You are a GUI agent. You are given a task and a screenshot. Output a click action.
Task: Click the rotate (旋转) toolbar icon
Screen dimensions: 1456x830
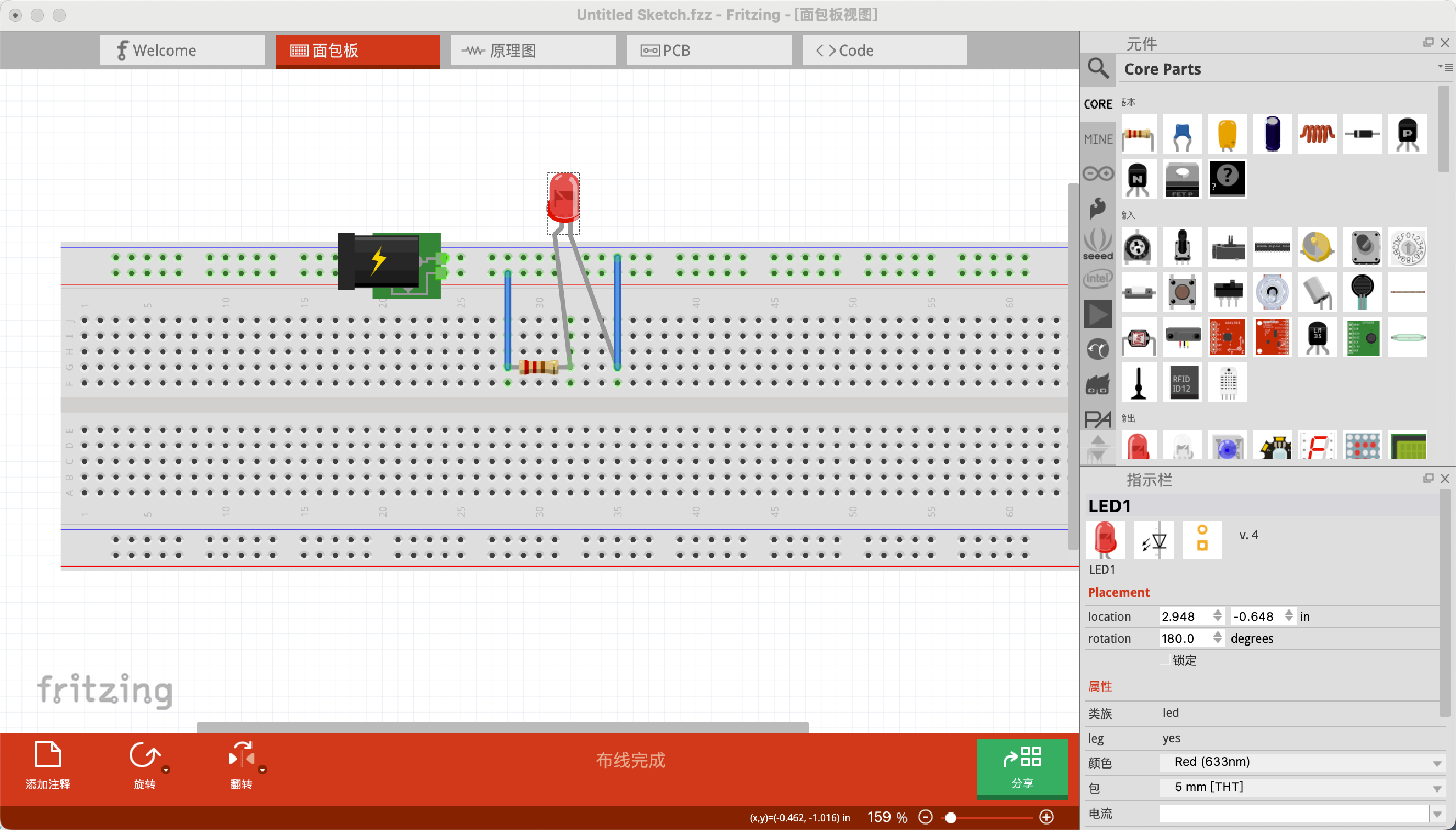pos(144,756)
